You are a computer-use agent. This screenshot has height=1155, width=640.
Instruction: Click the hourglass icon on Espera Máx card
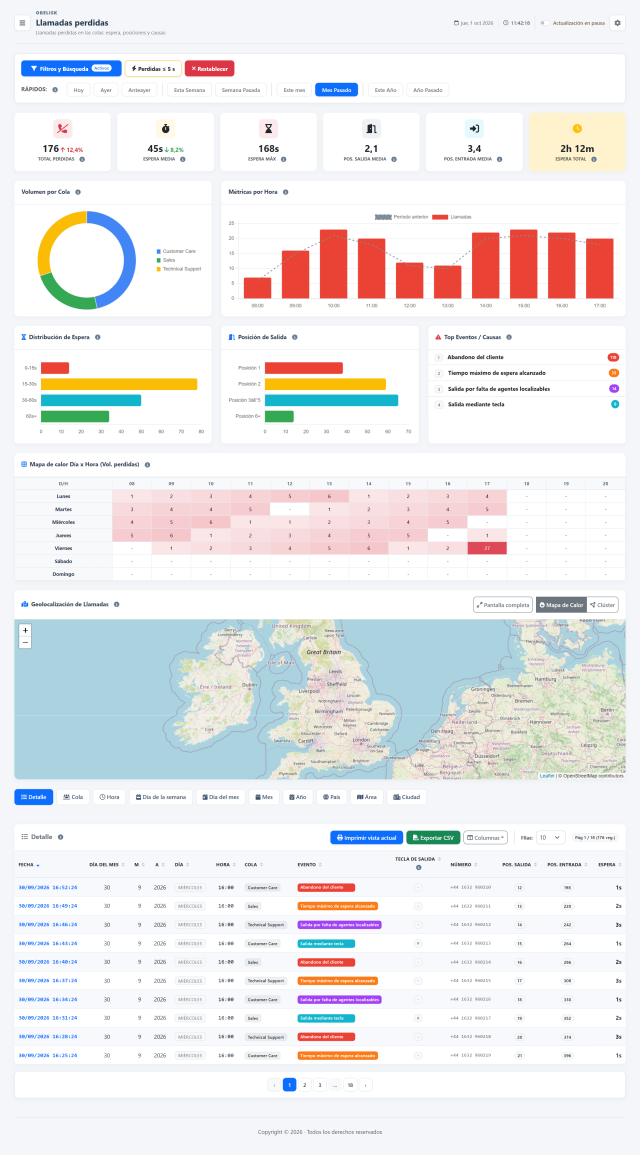coord(268,128)
